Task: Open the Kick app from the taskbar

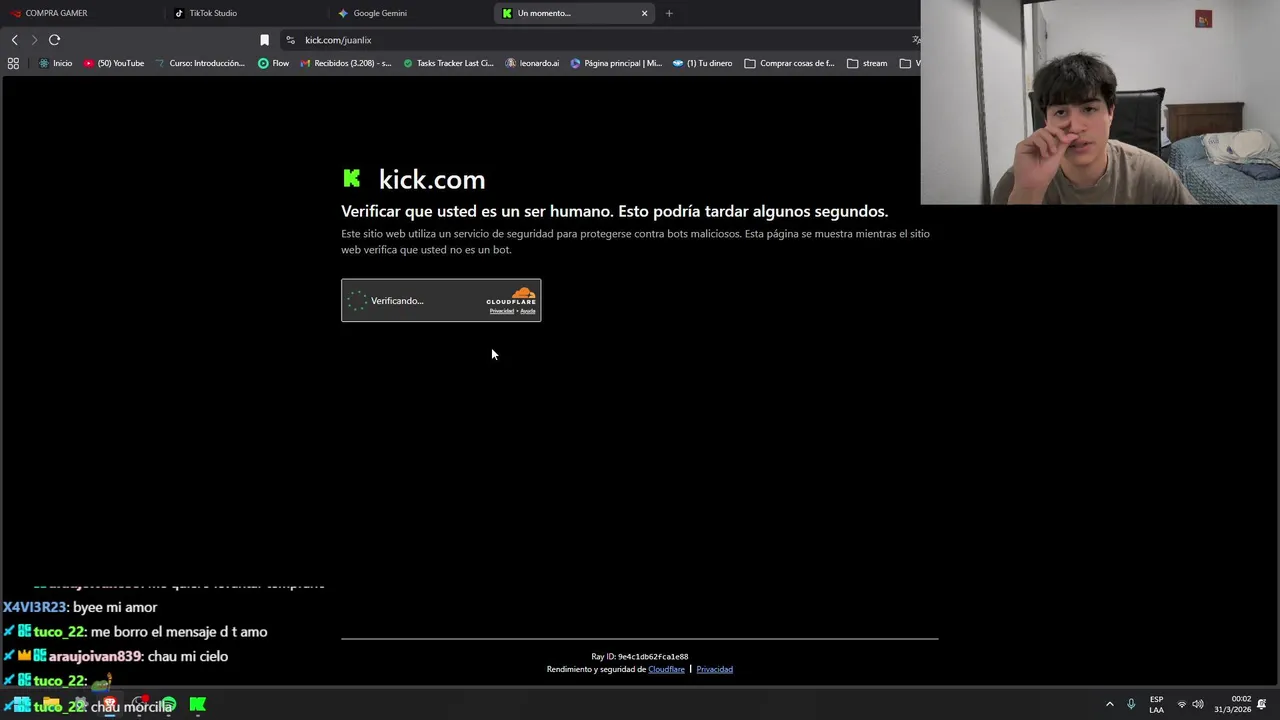Action: (x=198, y=705)
